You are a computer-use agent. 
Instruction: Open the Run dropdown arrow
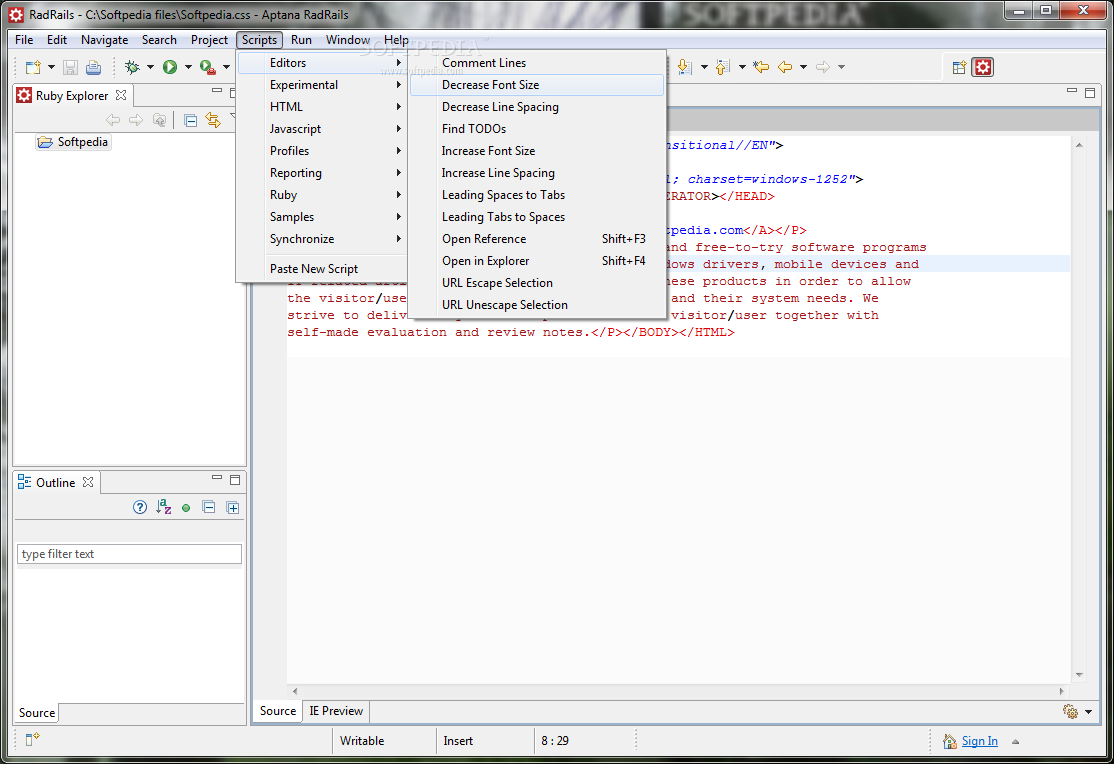(188, 68)
